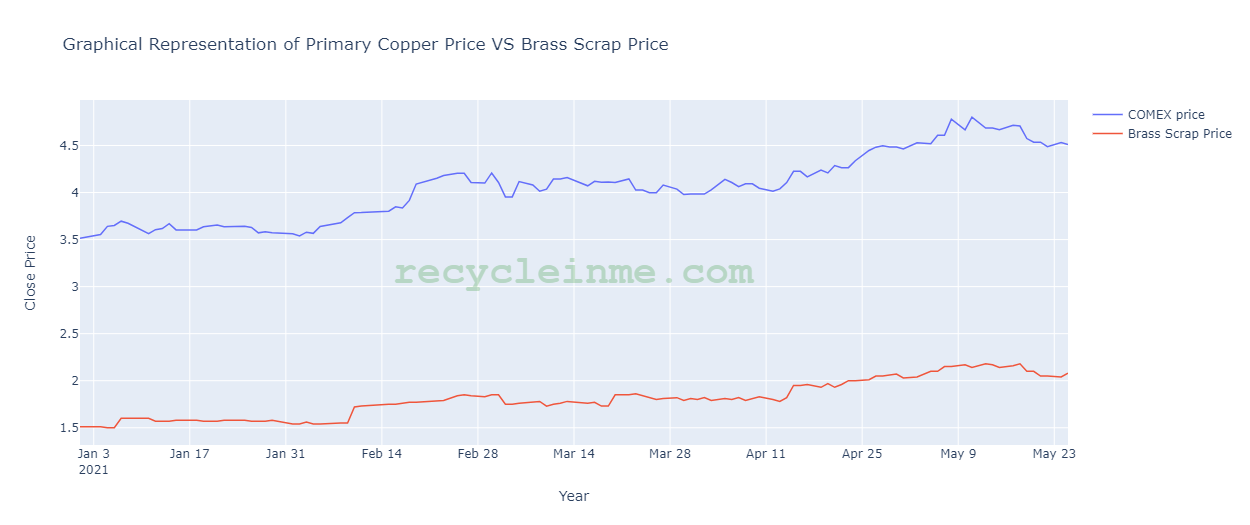
Task: Click the Jan 17 date tick label
Action: pos(190,453)
